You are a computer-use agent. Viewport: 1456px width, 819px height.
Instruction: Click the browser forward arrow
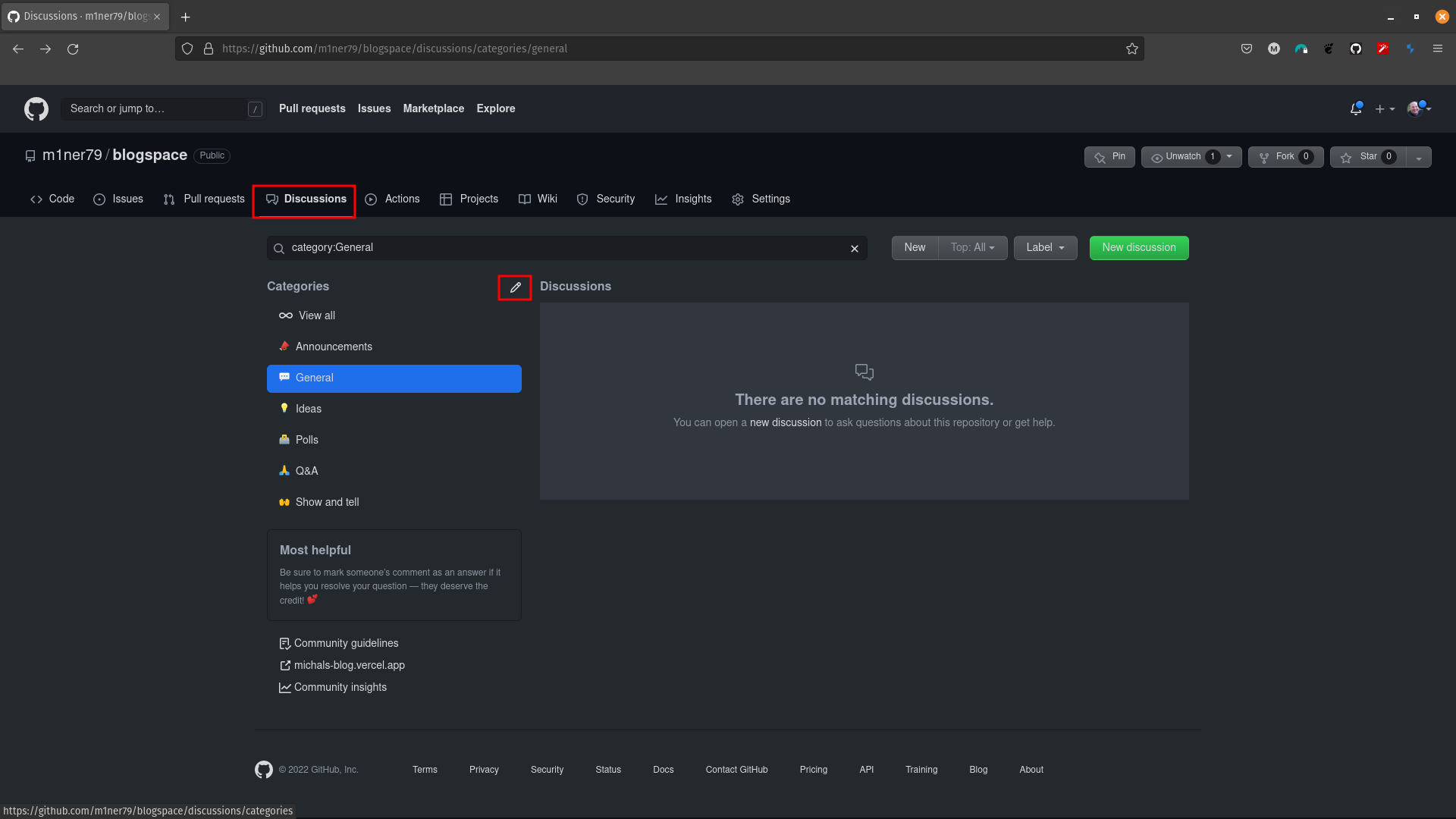click(45, 49)
